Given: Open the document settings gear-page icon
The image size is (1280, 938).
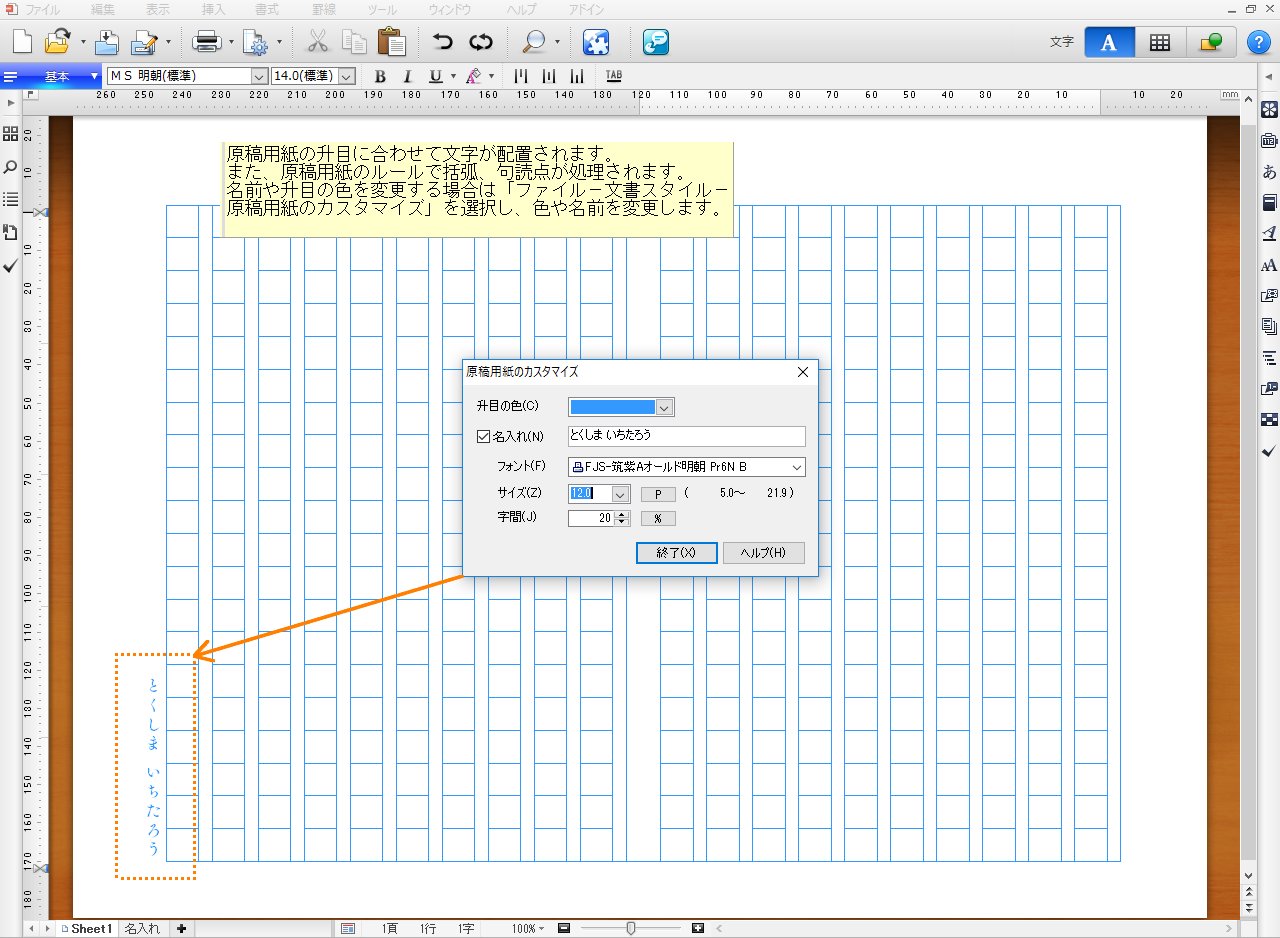Looking at the screenshot, I should 256,42.
